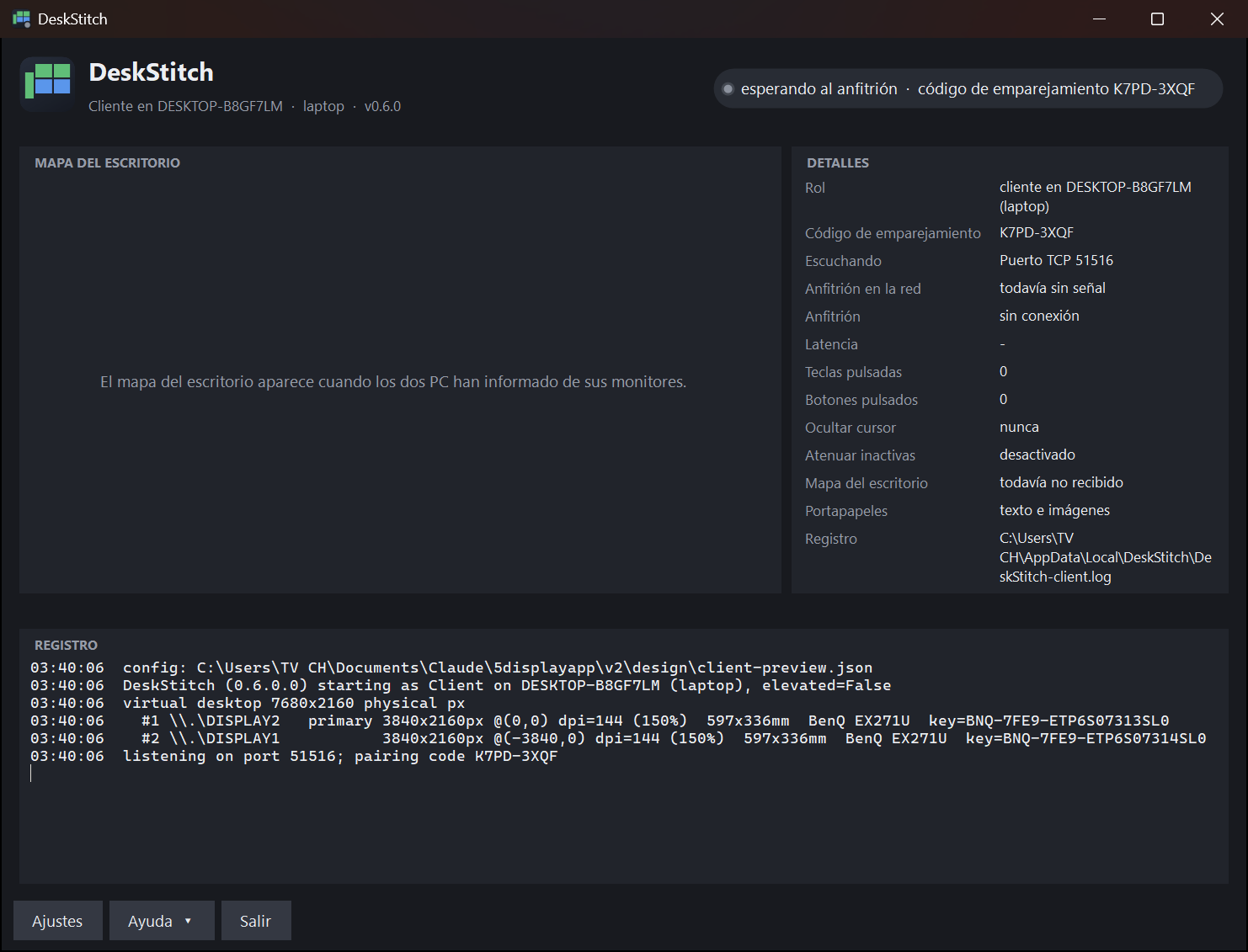Click the "MAPA DEL ESCRITORIO" panel header

107,162
